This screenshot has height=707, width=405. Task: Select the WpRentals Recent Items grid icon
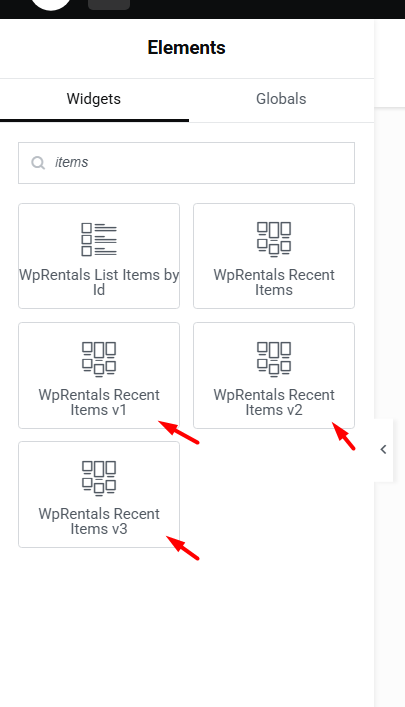274,239
